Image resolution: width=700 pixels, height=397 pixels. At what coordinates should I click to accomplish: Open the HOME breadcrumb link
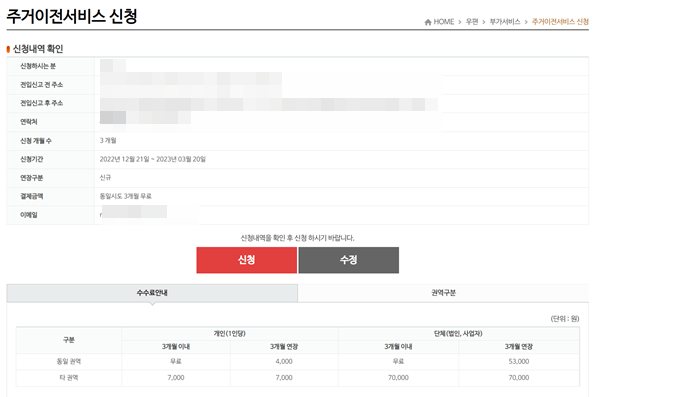(444, 21)
